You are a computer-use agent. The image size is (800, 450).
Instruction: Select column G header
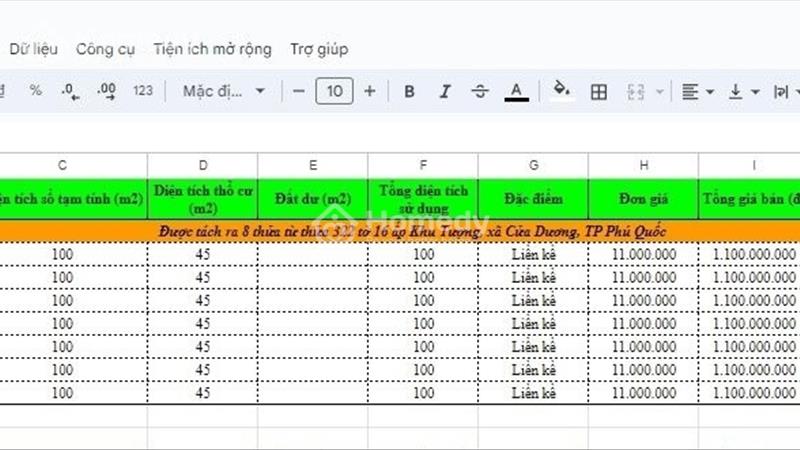pos(533,165)
